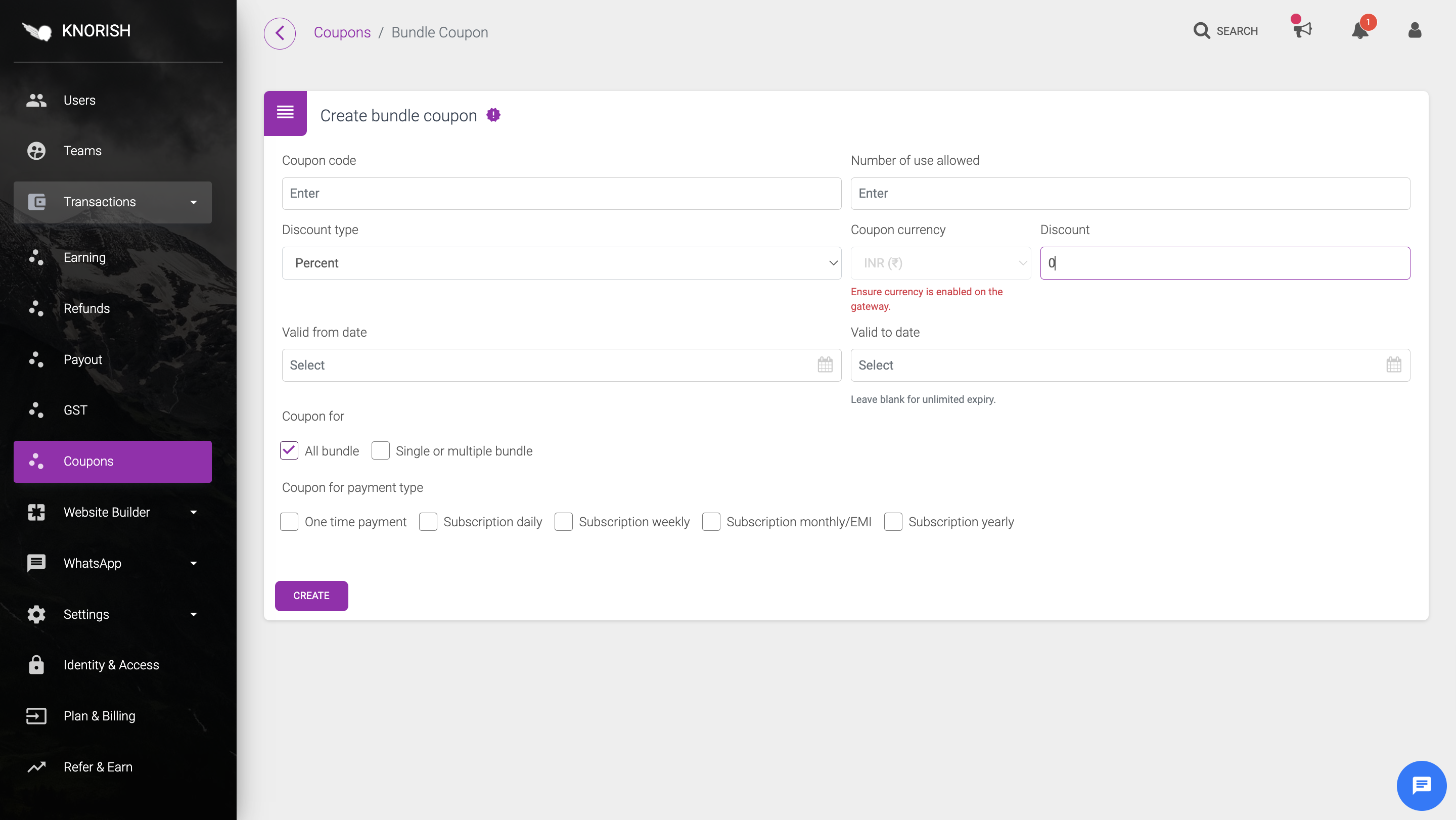Check Single or multiple bundle
Viewport: 1456px width, 820px height.
[x=380, y=450]
